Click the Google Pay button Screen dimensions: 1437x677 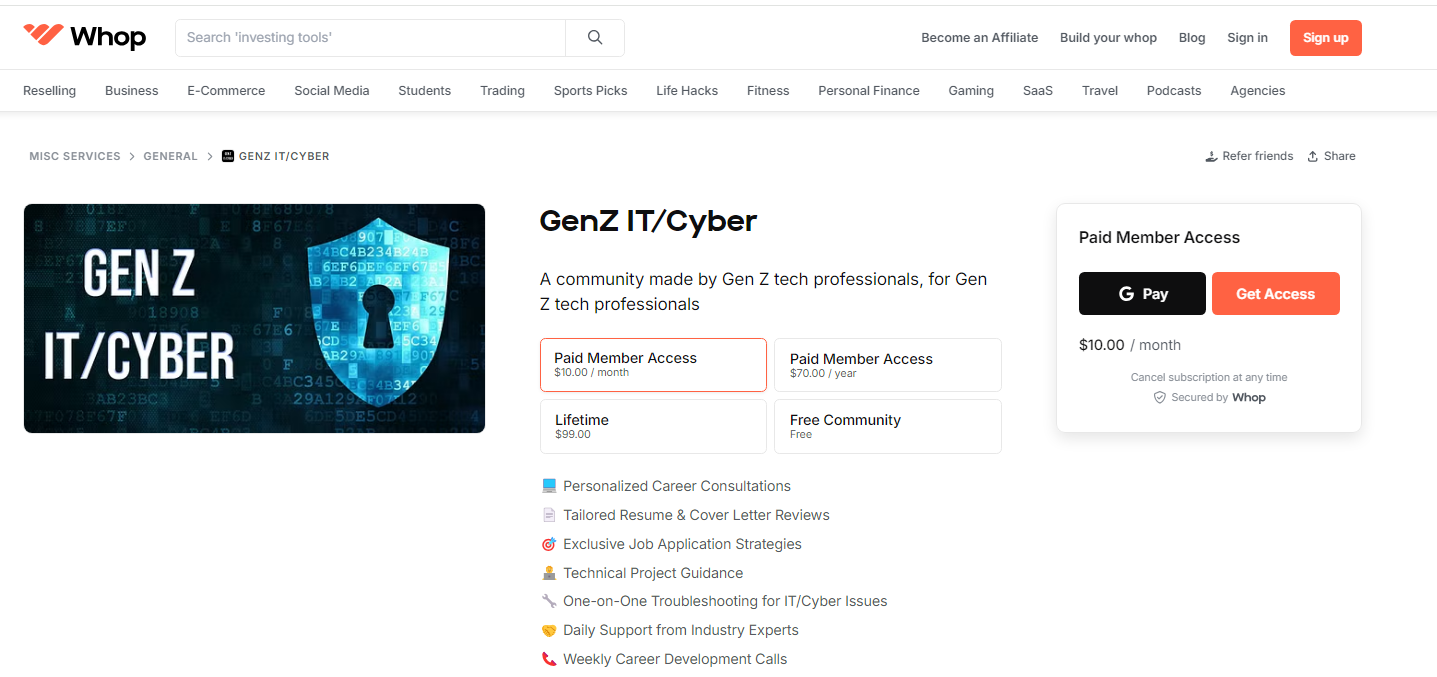(x=1143, y=294)
